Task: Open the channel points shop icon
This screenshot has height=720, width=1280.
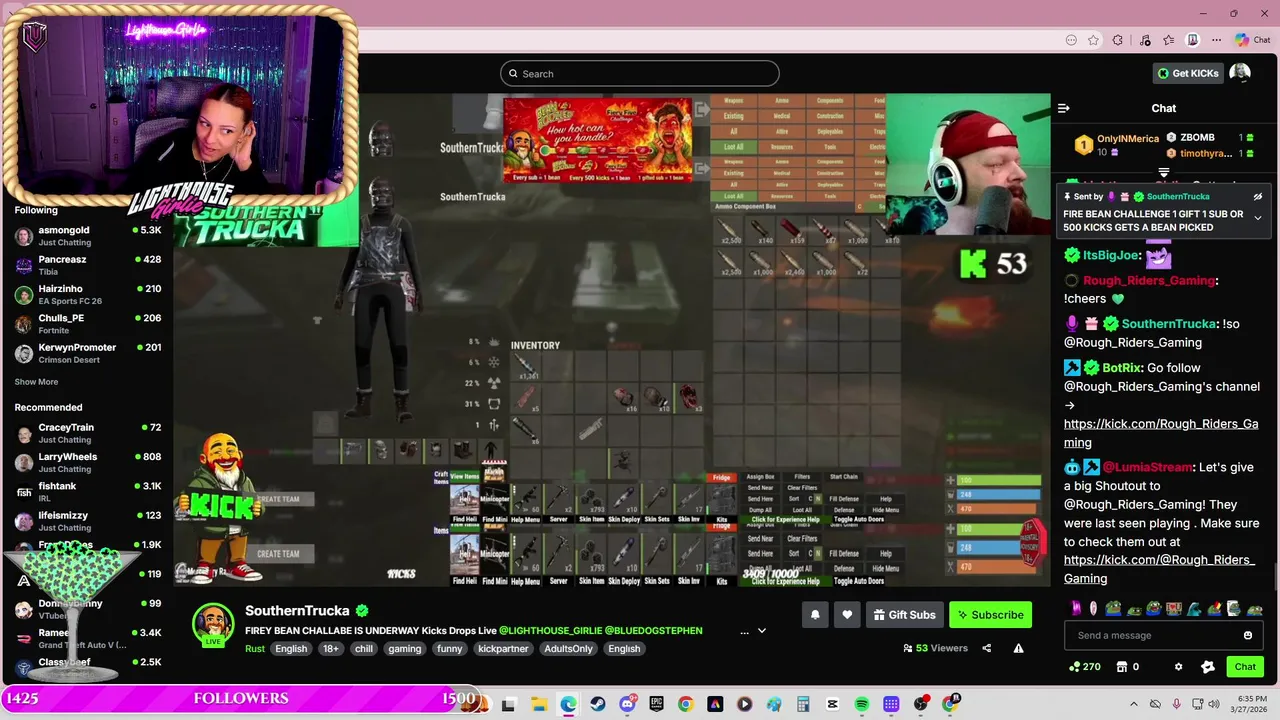Action: (1121, 667)
